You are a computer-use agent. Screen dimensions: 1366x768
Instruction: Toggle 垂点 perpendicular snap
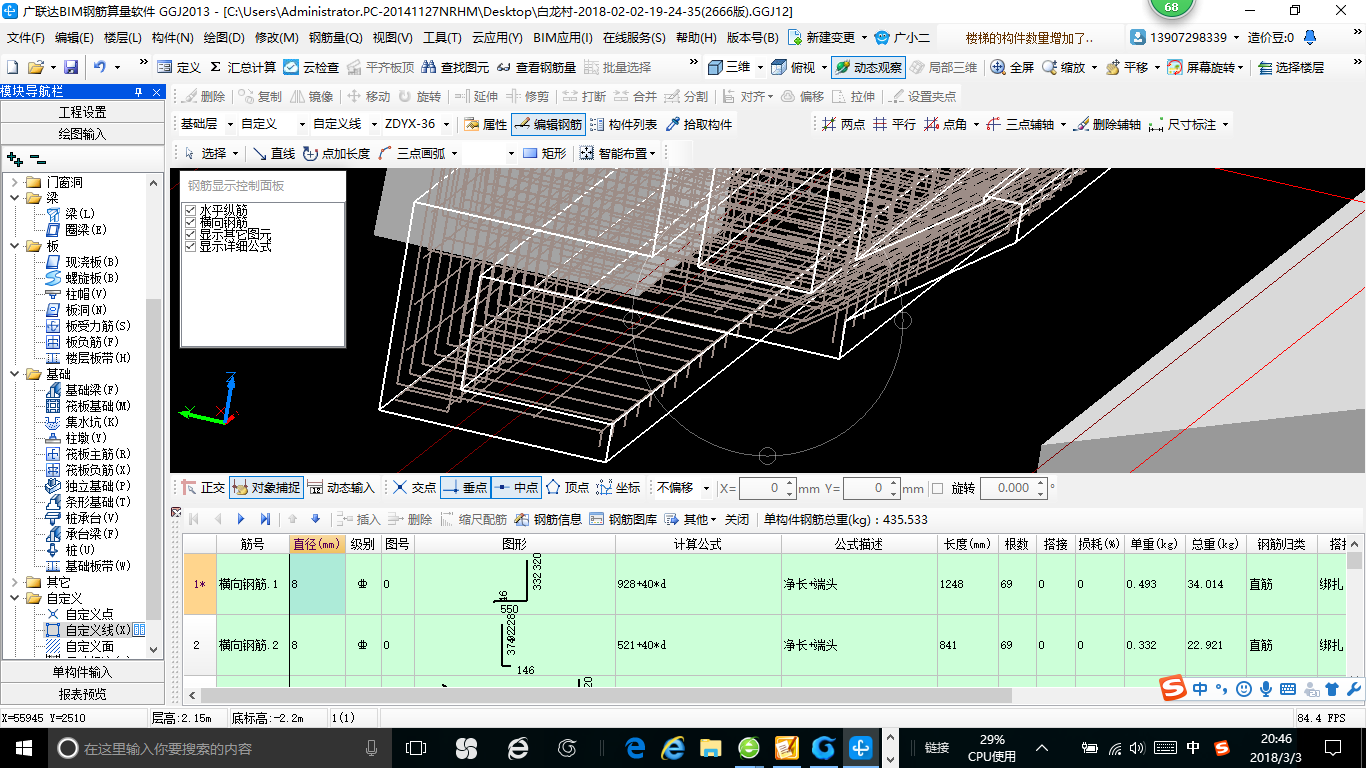click(x=465, y=488)
